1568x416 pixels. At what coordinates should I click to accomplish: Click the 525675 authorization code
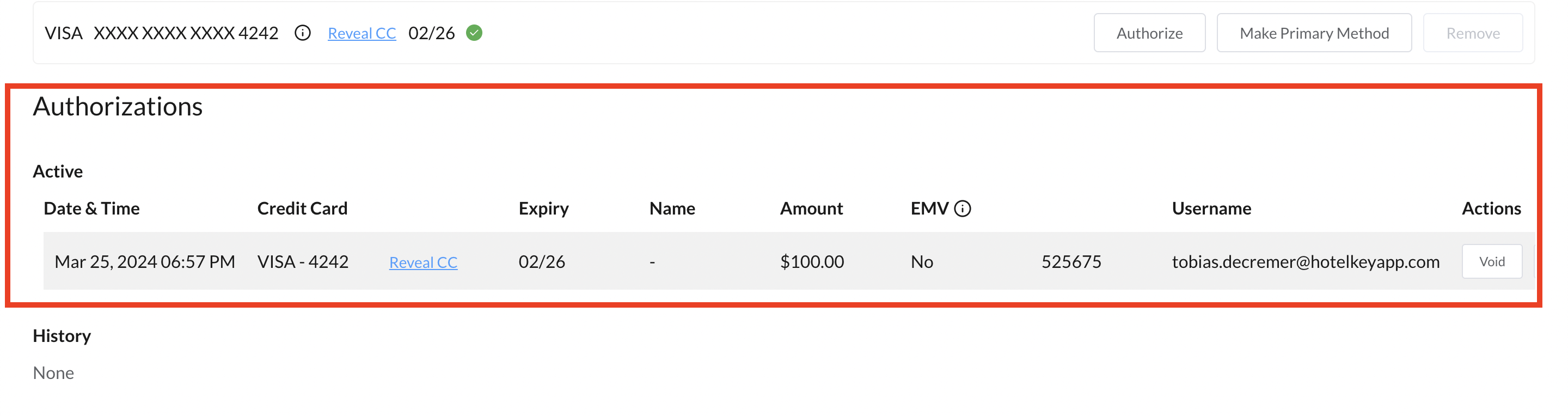point(1071,262)
